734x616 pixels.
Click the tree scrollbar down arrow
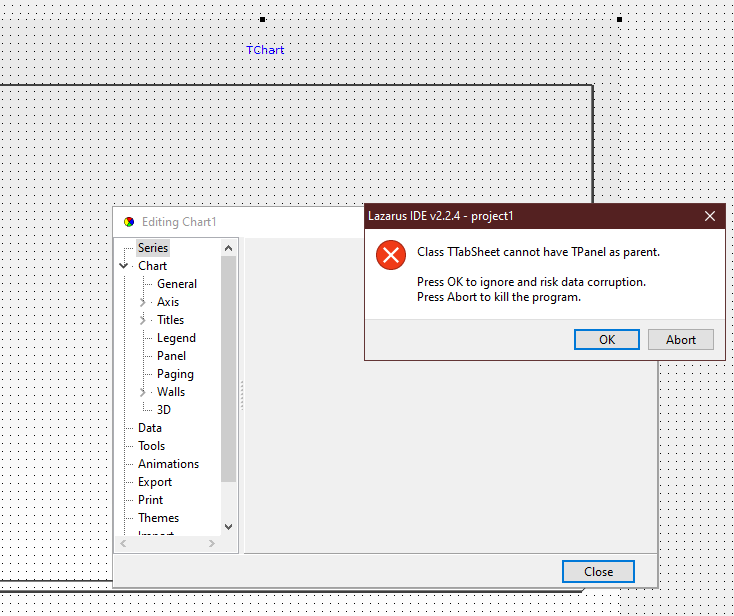[x=228, y=527]
